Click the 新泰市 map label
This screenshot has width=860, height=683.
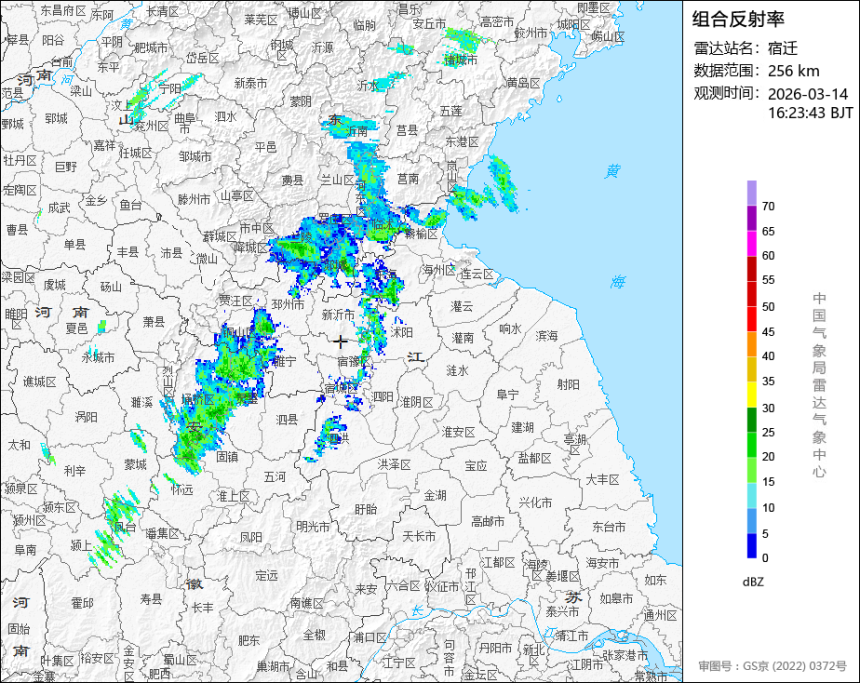click(251, 83)
